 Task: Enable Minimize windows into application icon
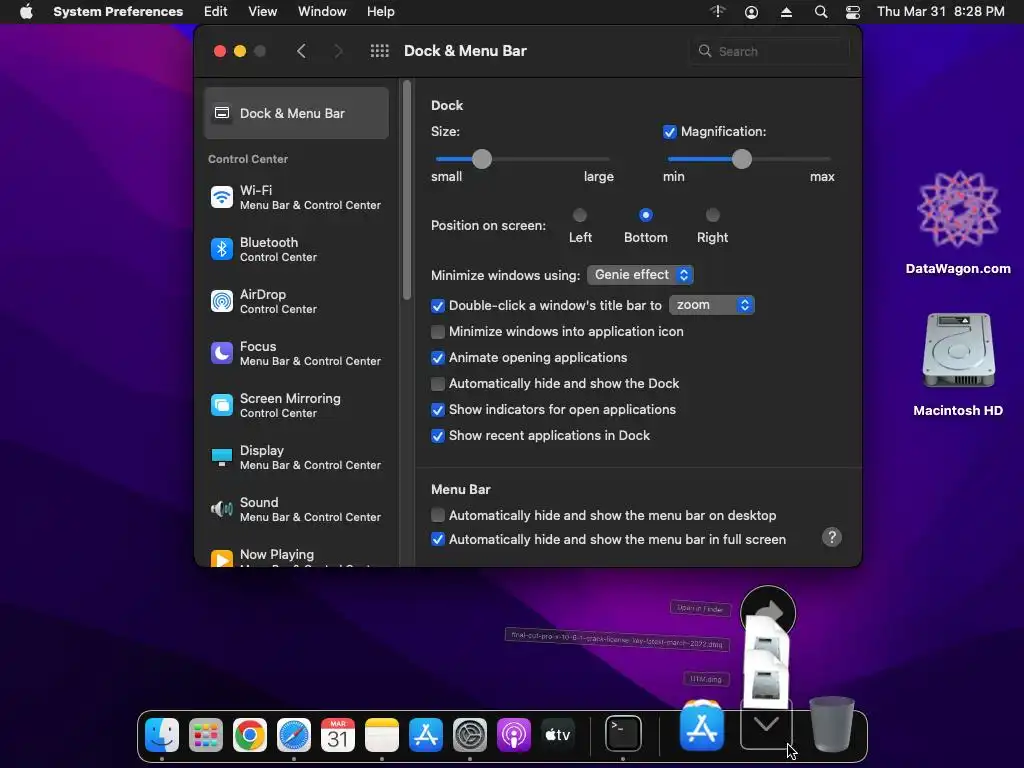[x=438, y=332]
